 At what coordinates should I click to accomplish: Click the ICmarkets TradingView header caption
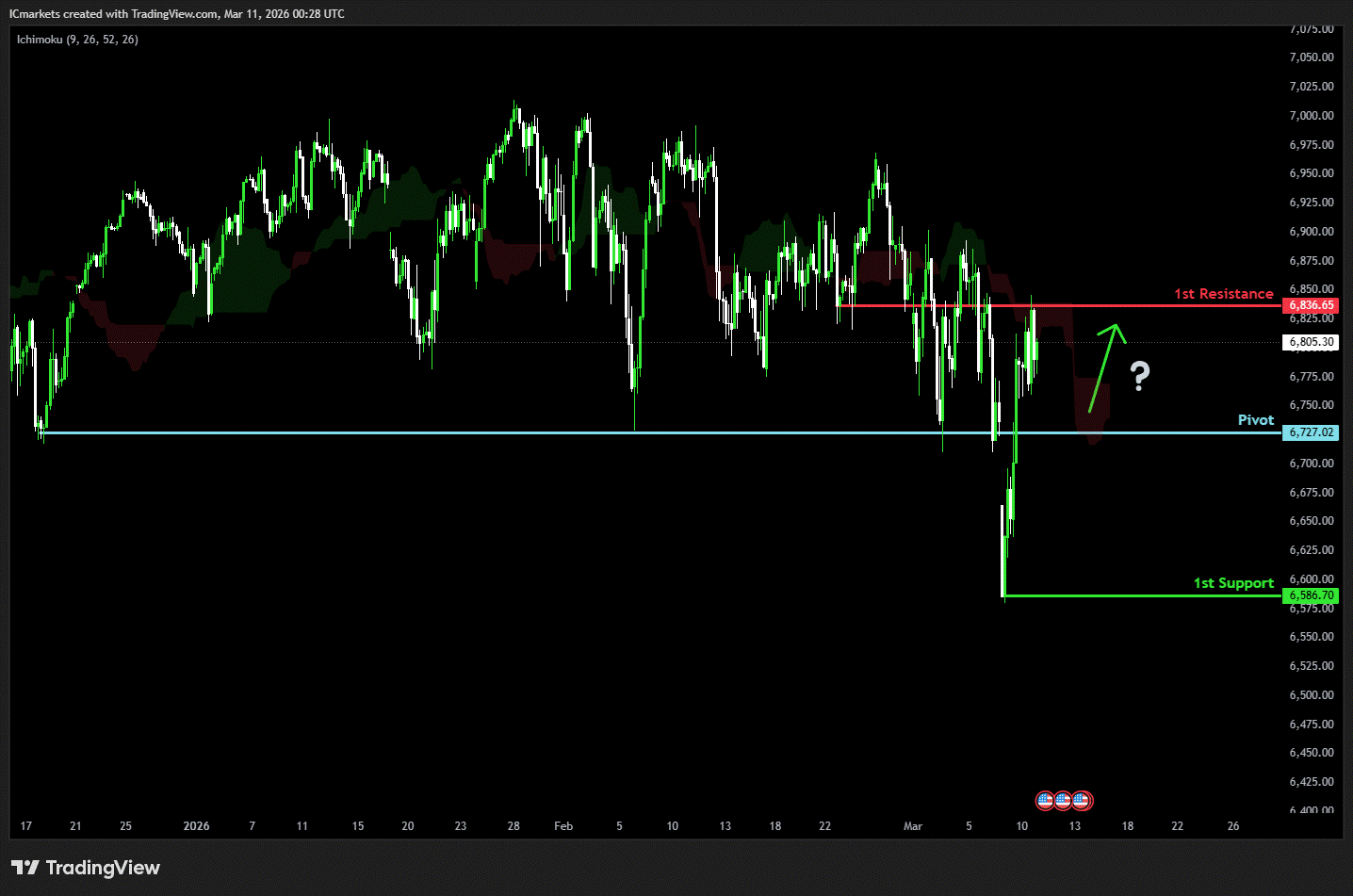pyautogui.click(x=177, y=14)
